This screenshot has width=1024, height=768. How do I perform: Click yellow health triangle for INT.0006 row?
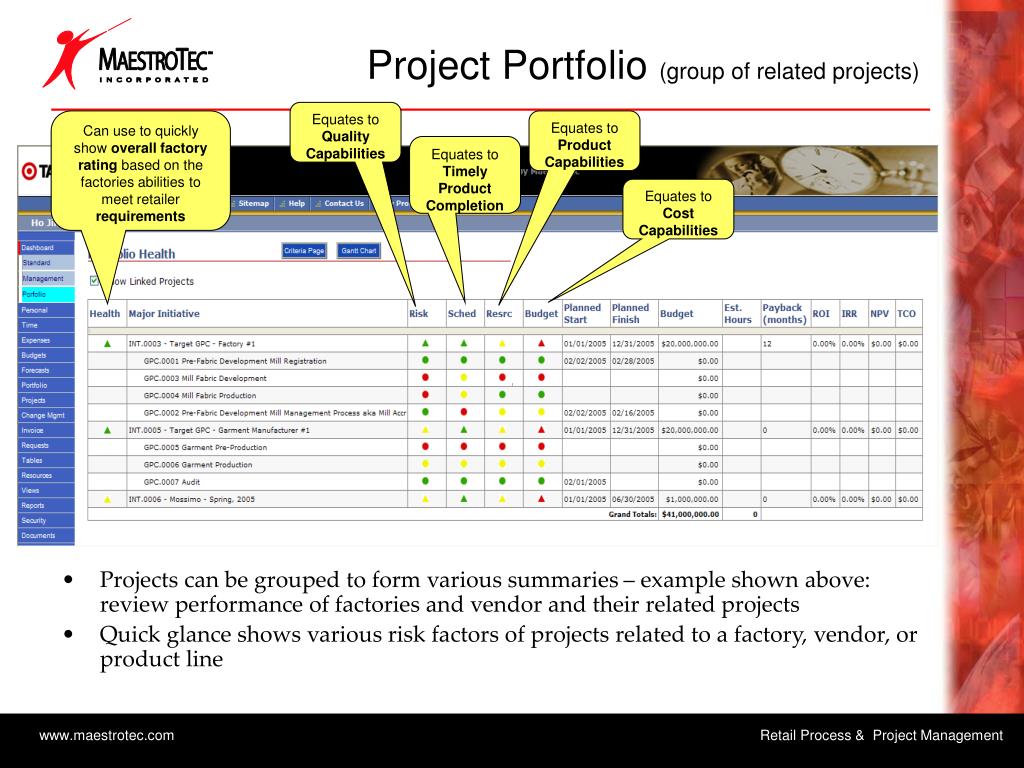pos(108,500)
